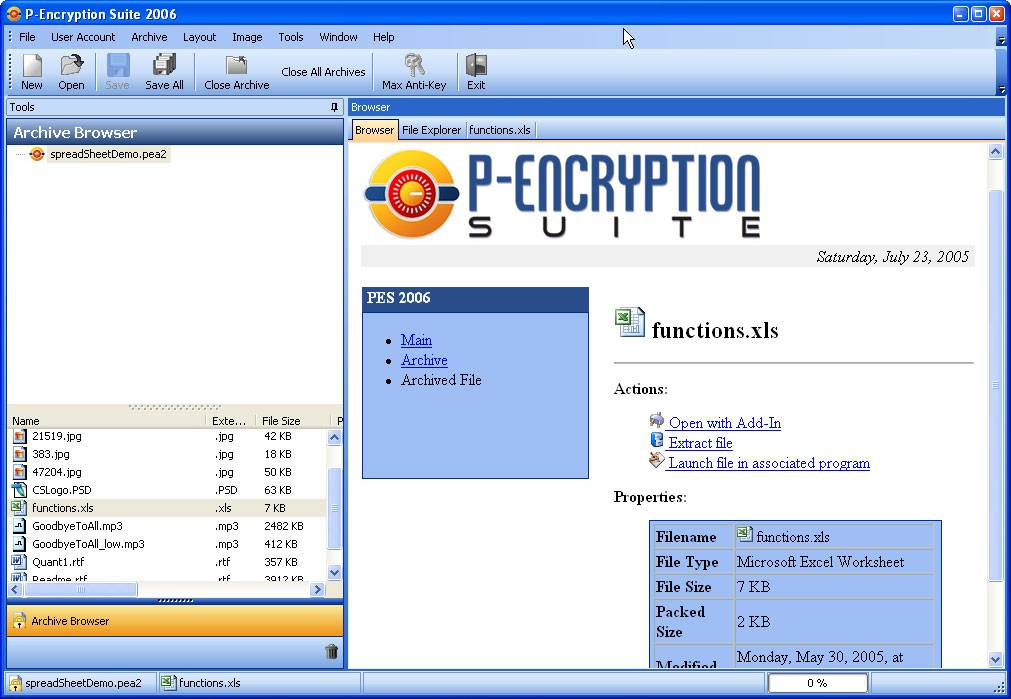Open the Layout menu
Viewport: 1011px width, 699px height.
tap(199, 37)
